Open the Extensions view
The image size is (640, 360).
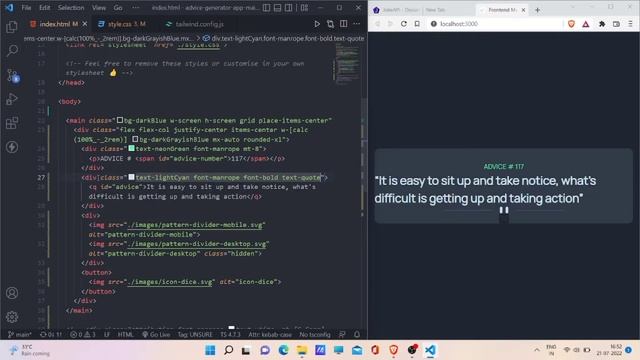pyautogui.click(x=12, y=123)
